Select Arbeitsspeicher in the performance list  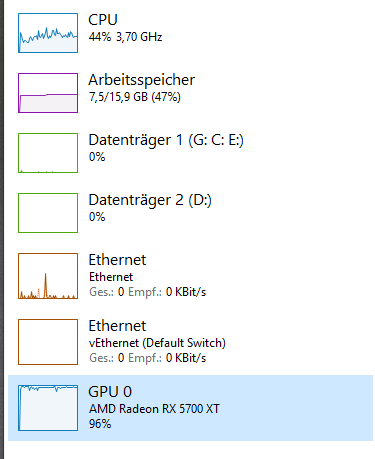click(141, 80)
